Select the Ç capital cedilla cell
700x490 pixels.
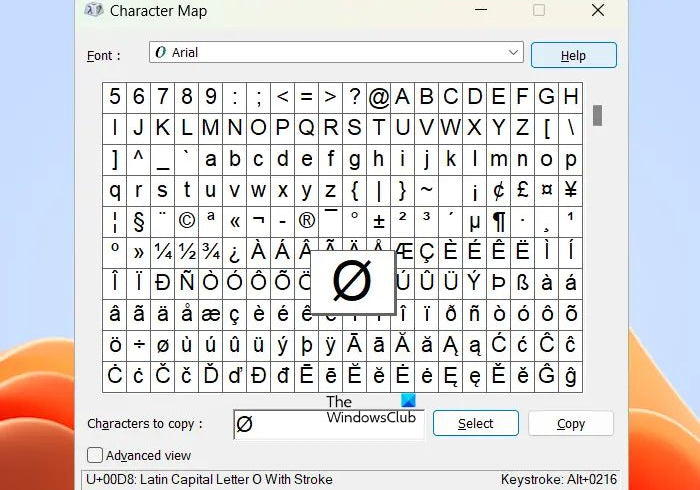pyautogui.click(x=427, y=253)
